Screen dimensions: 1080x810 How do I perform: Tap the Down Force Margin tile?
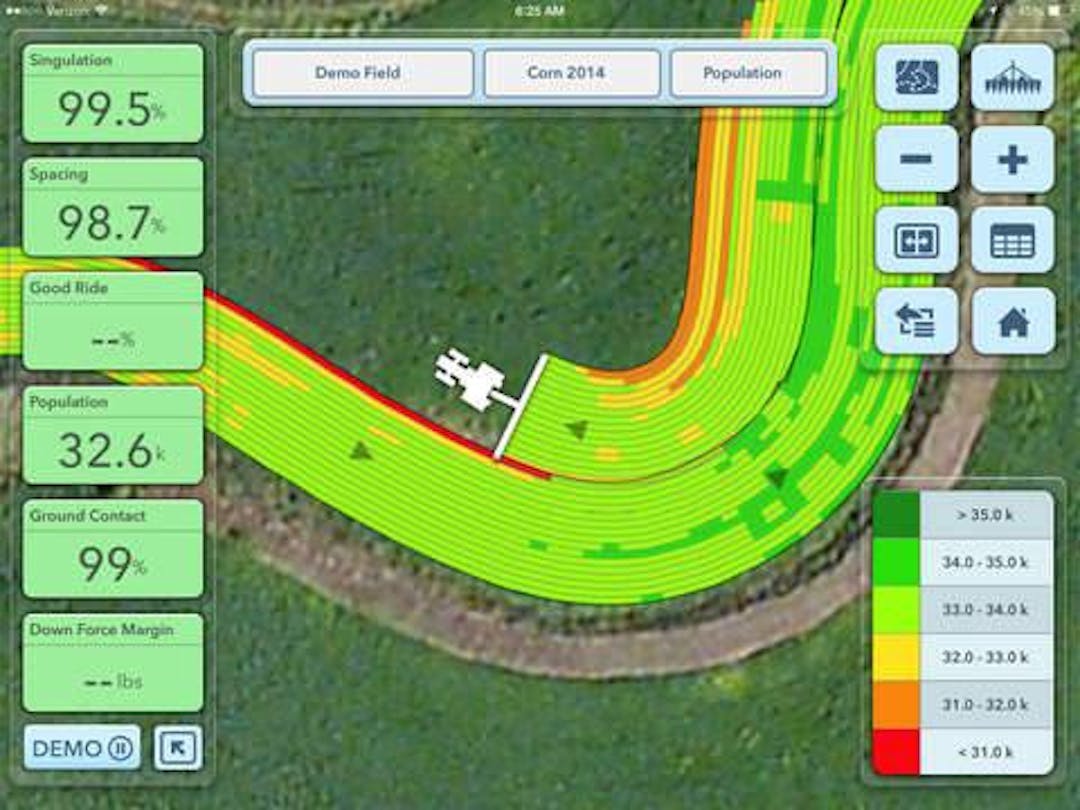click(x=112, y=663)
